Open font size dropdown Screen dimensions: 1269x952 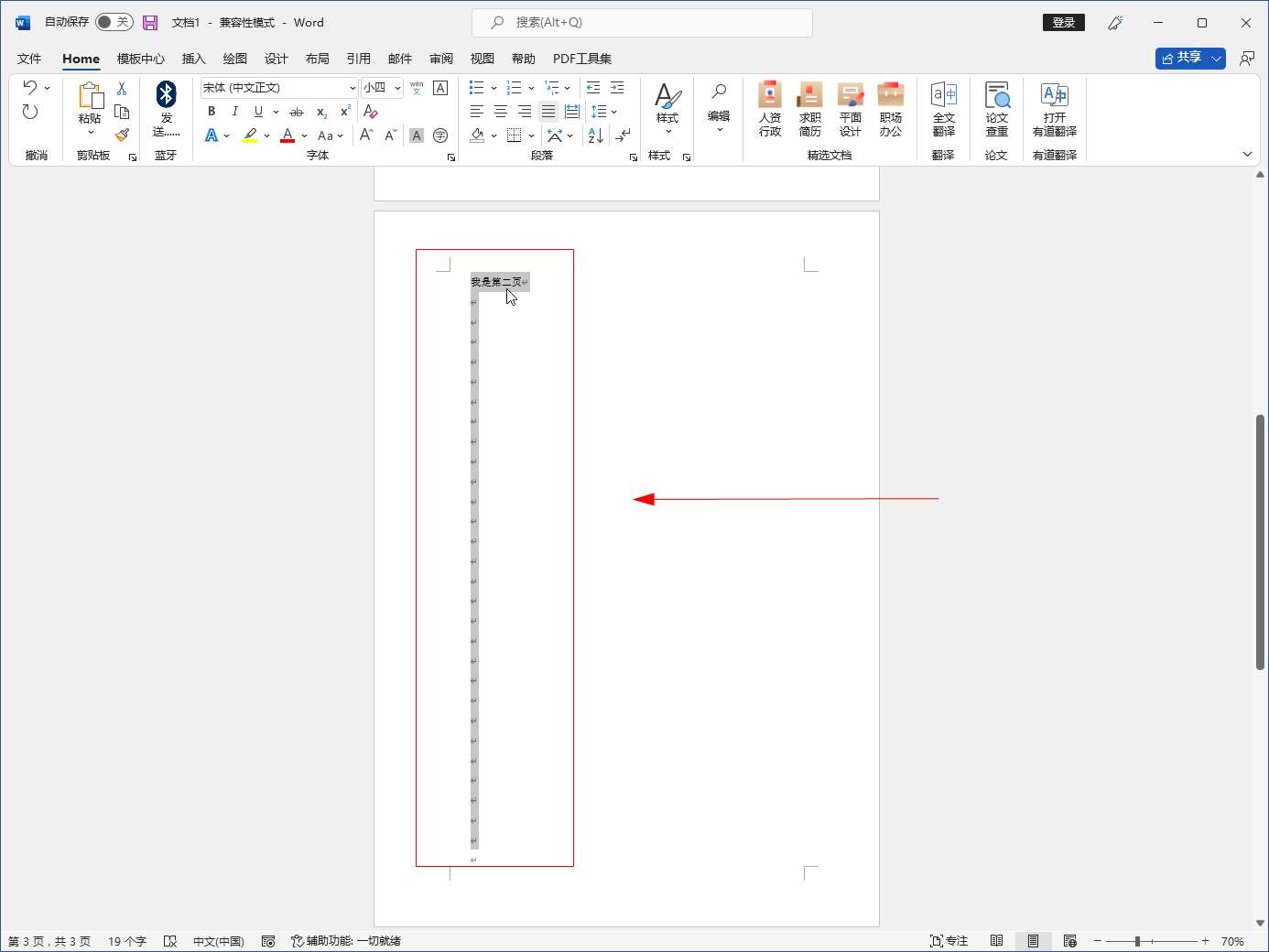(x=397, y=88)
